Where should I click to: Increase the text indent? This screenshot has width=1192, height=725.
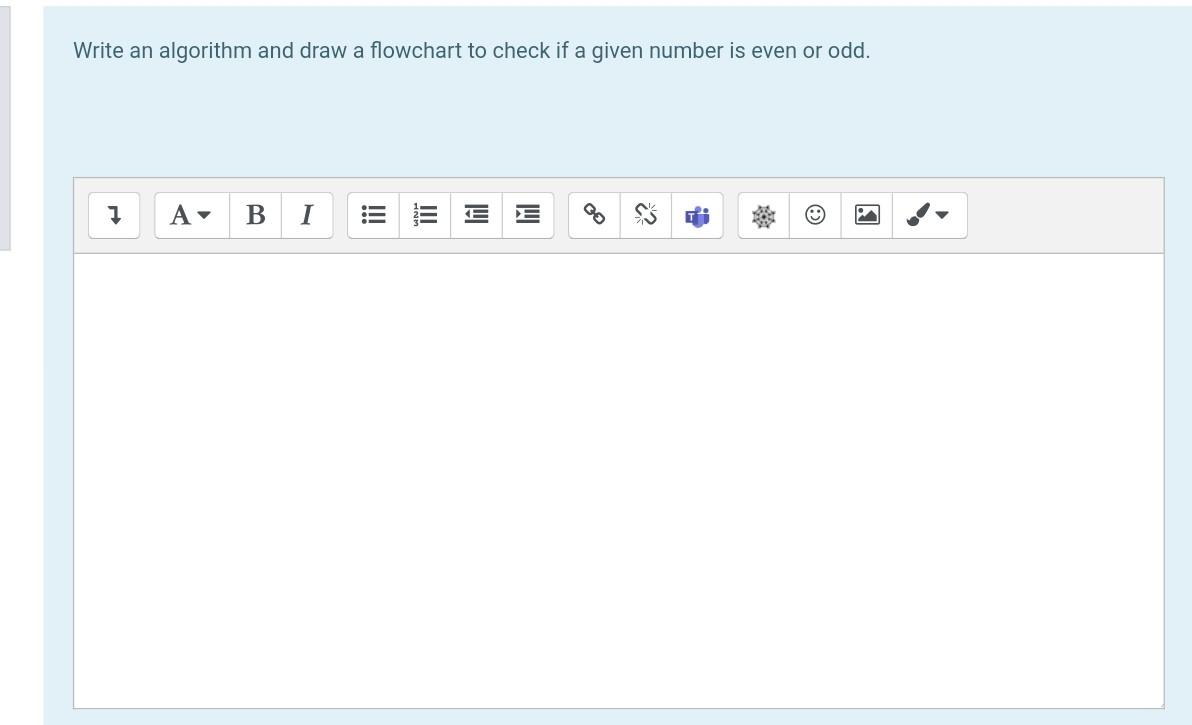(x=527, y=214)
